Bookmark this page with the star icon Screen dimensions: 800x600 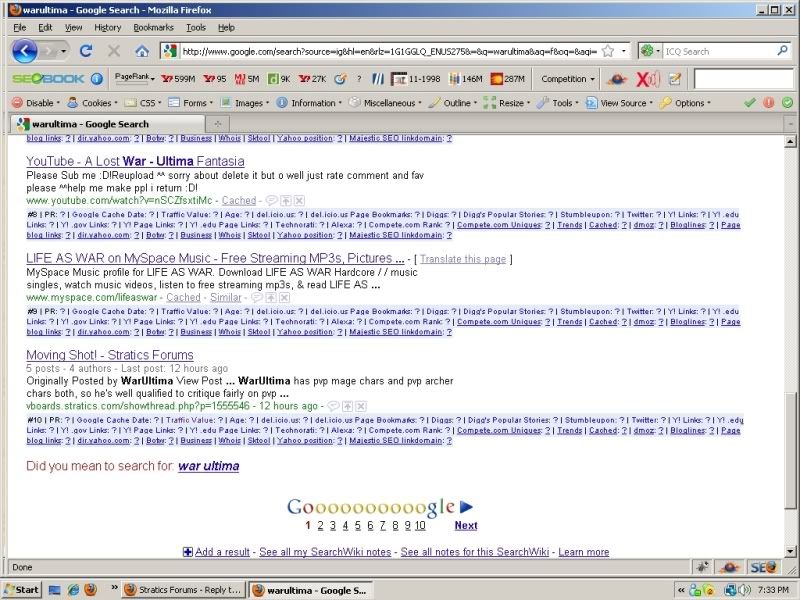[x=608, y=51]
